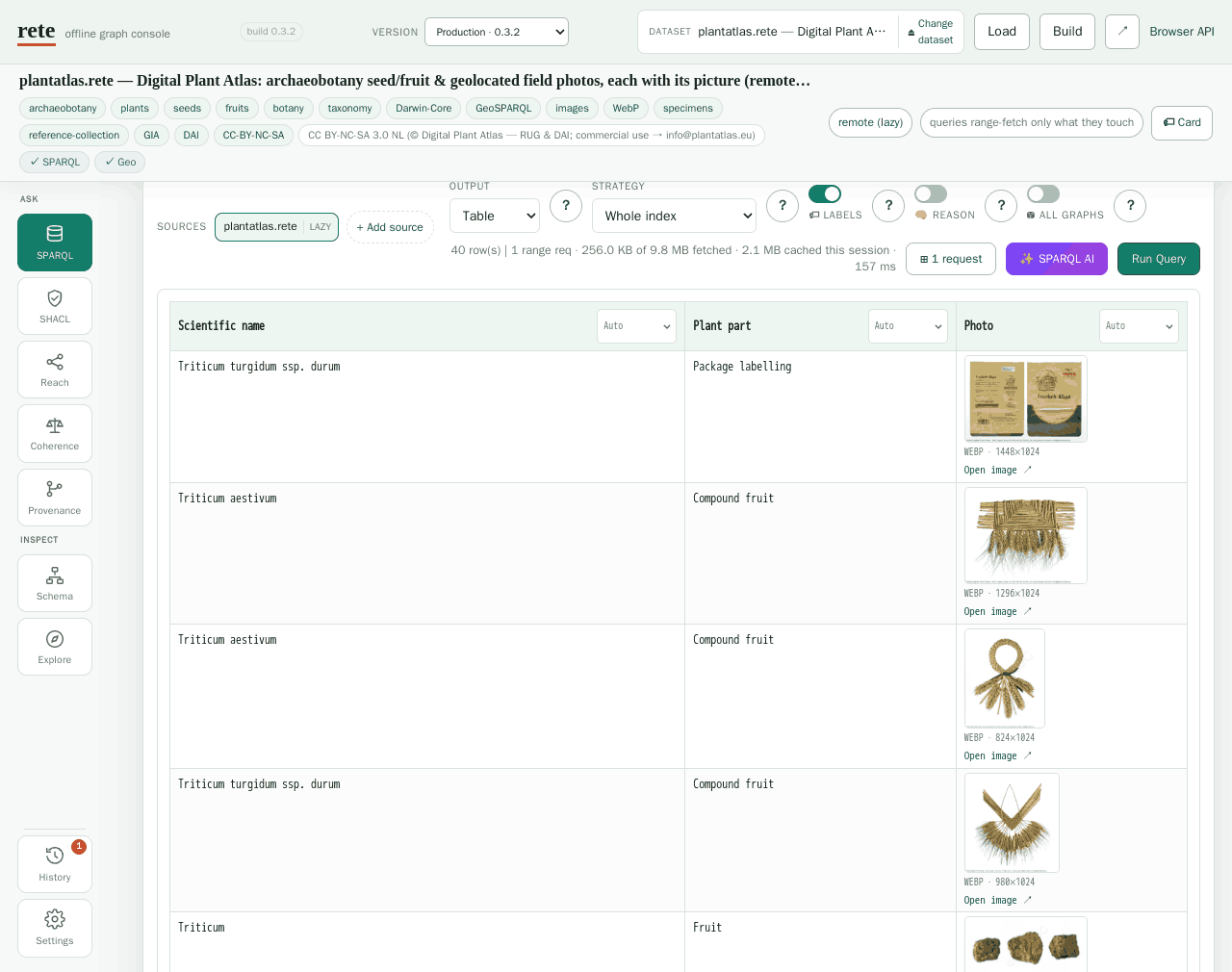This screenshot has height=972, width=1232.
Task: Click the wheat-mat Triticum aestivum photo thumbnail
Action: click(x=1026, y=535)
